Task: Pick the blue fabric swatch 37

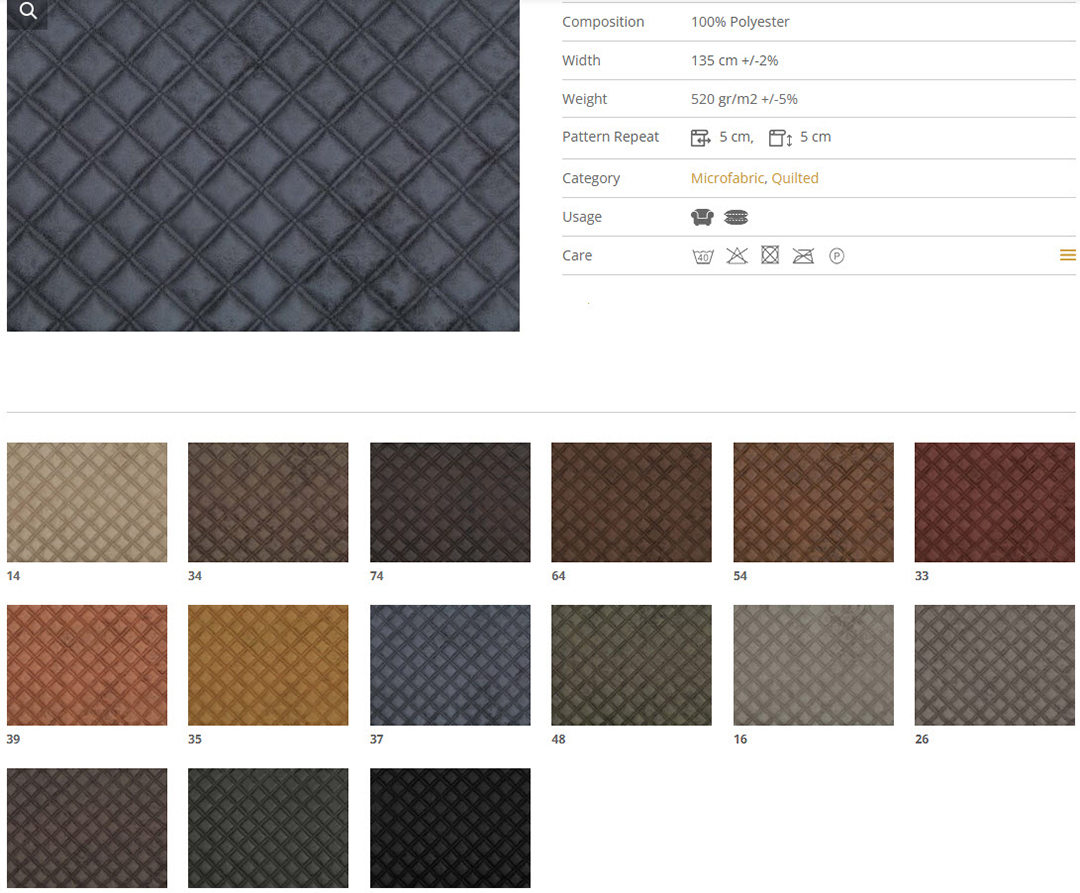Action: pyautogui.click(x=450, y=665)
